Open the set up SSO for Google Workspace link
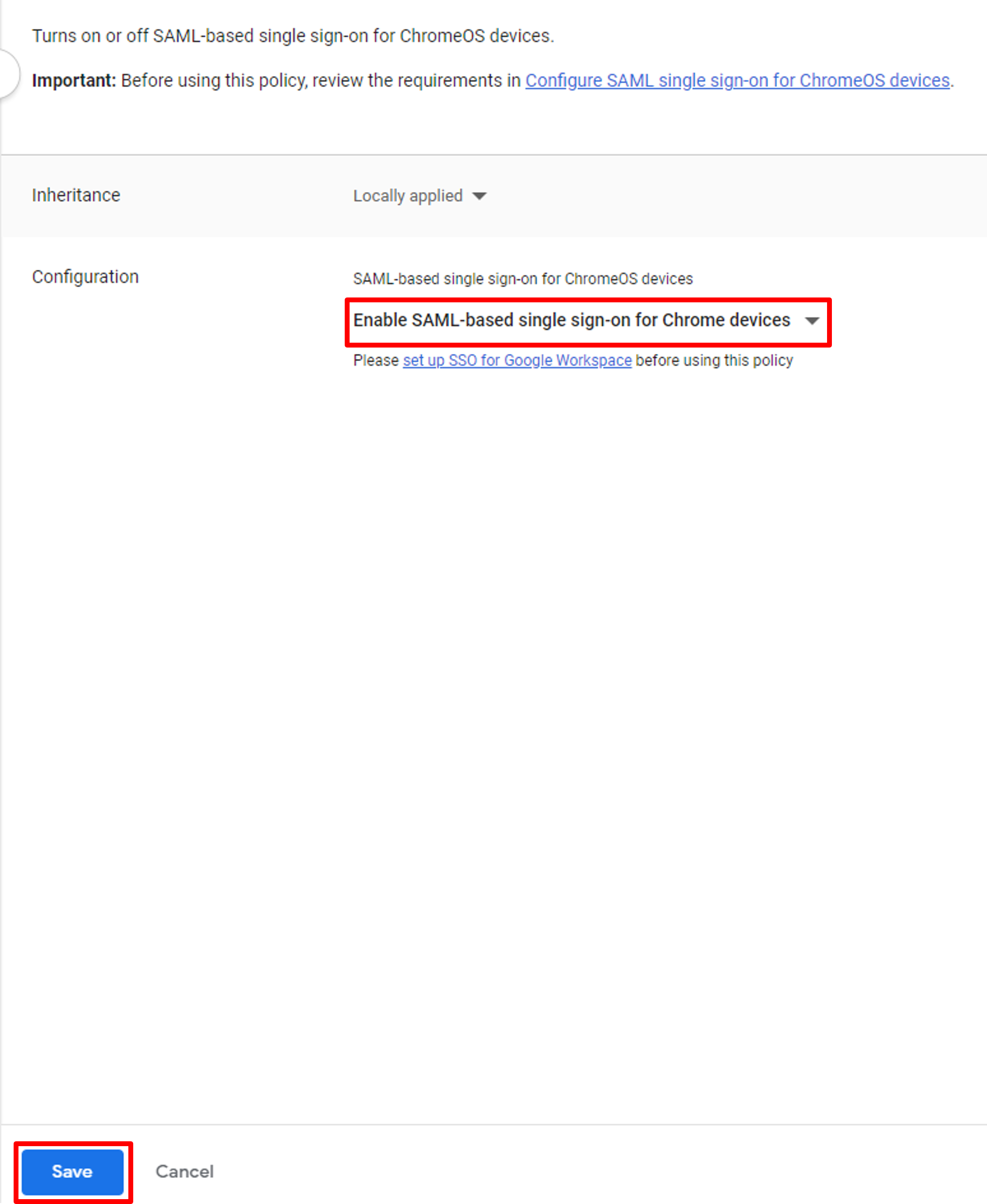The height and width of the screenshot is (1204, 987). [x=517, y=360]
